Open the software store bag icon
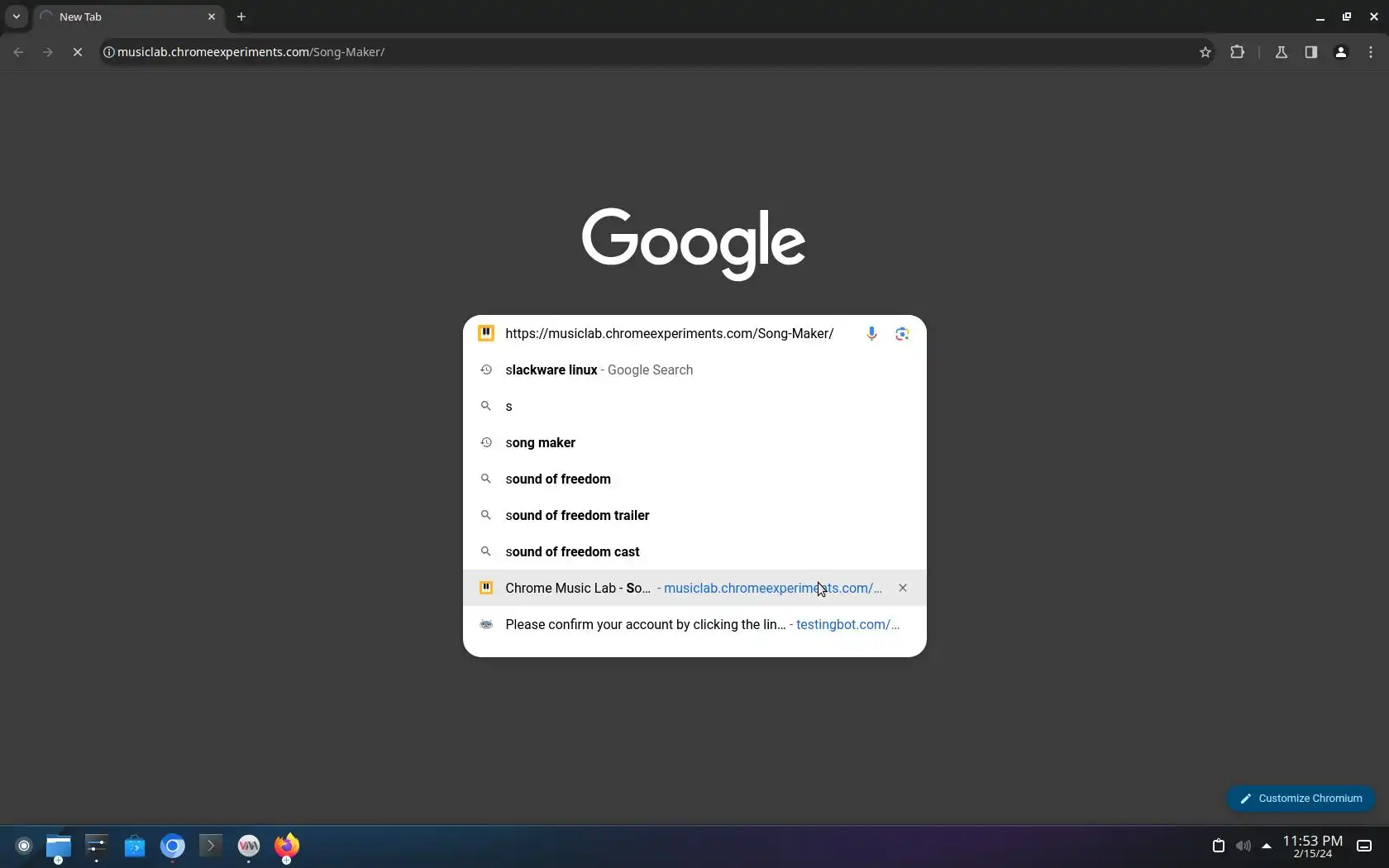The image size is (1389, 868). (135, 846)
